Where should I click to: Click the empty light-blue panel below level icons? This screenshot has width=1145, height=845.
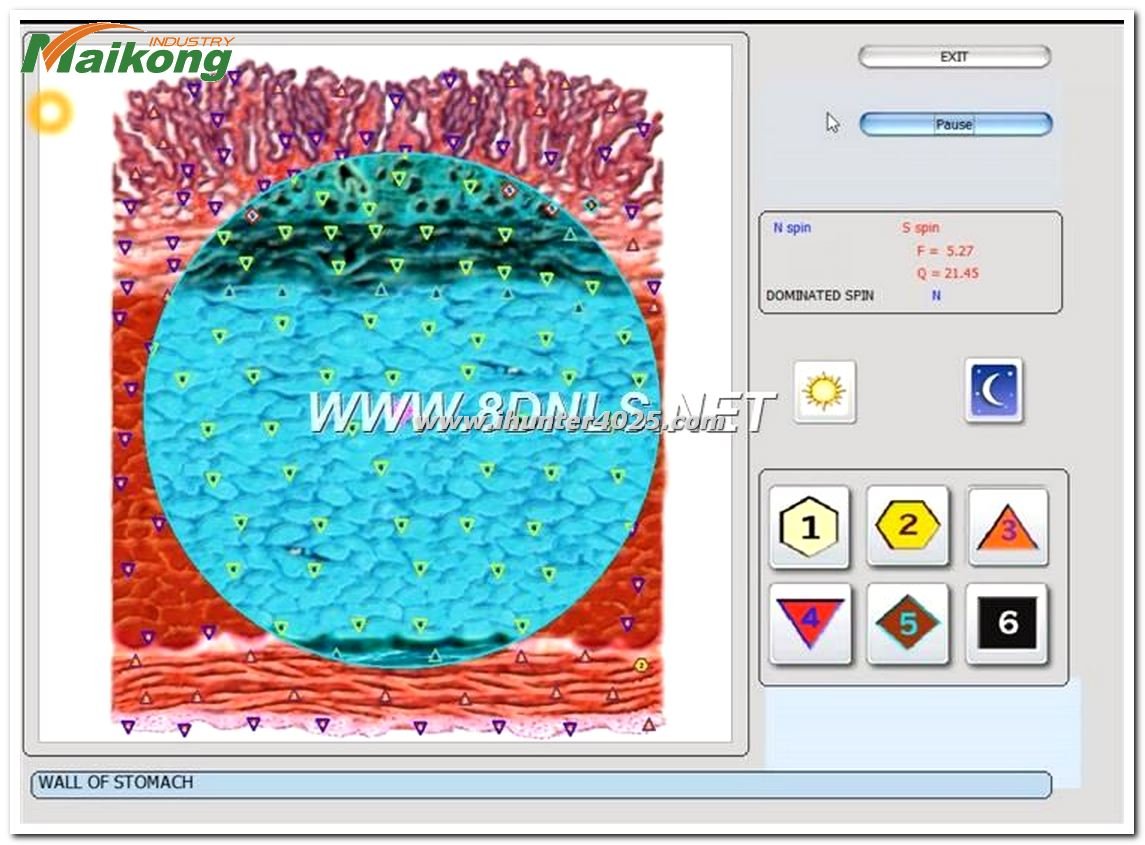(x=922, y=732)
